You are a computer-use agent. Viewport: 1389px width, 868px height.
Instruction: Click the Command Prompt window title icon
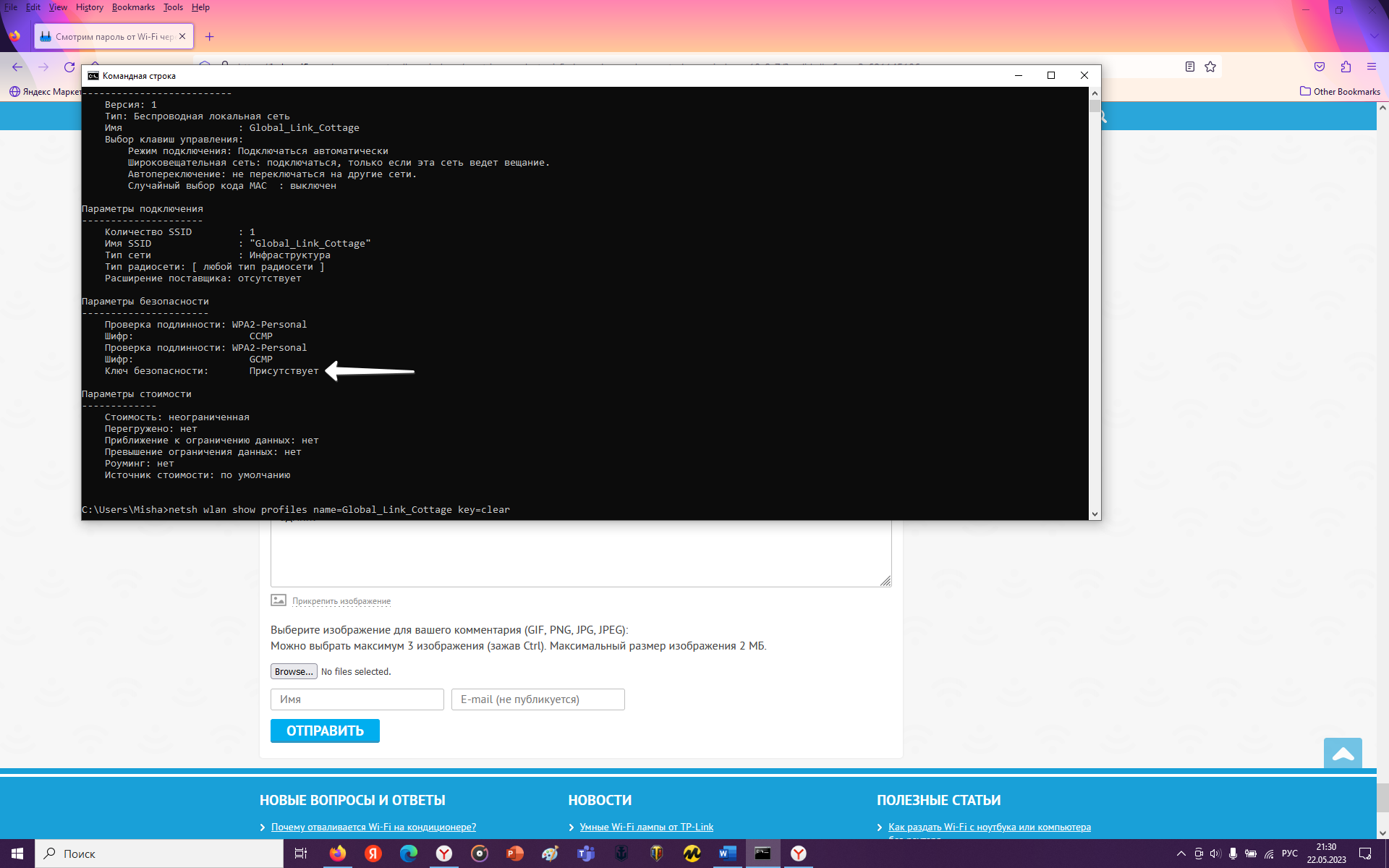[93, 75]
